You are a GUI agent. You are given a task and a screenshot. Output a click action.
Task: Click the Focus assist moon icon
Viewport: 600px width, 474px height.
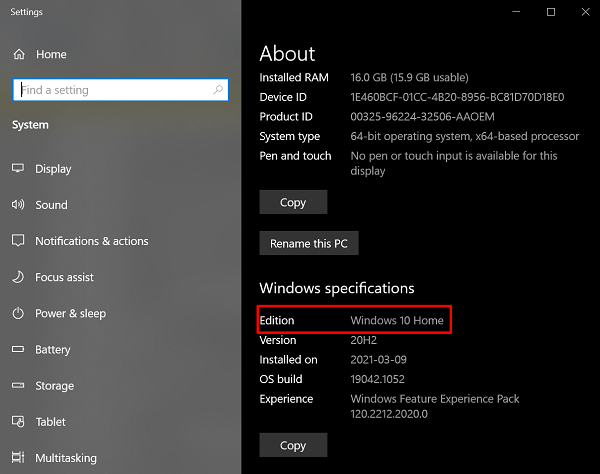pyautogui.click(x=18, y=277)
